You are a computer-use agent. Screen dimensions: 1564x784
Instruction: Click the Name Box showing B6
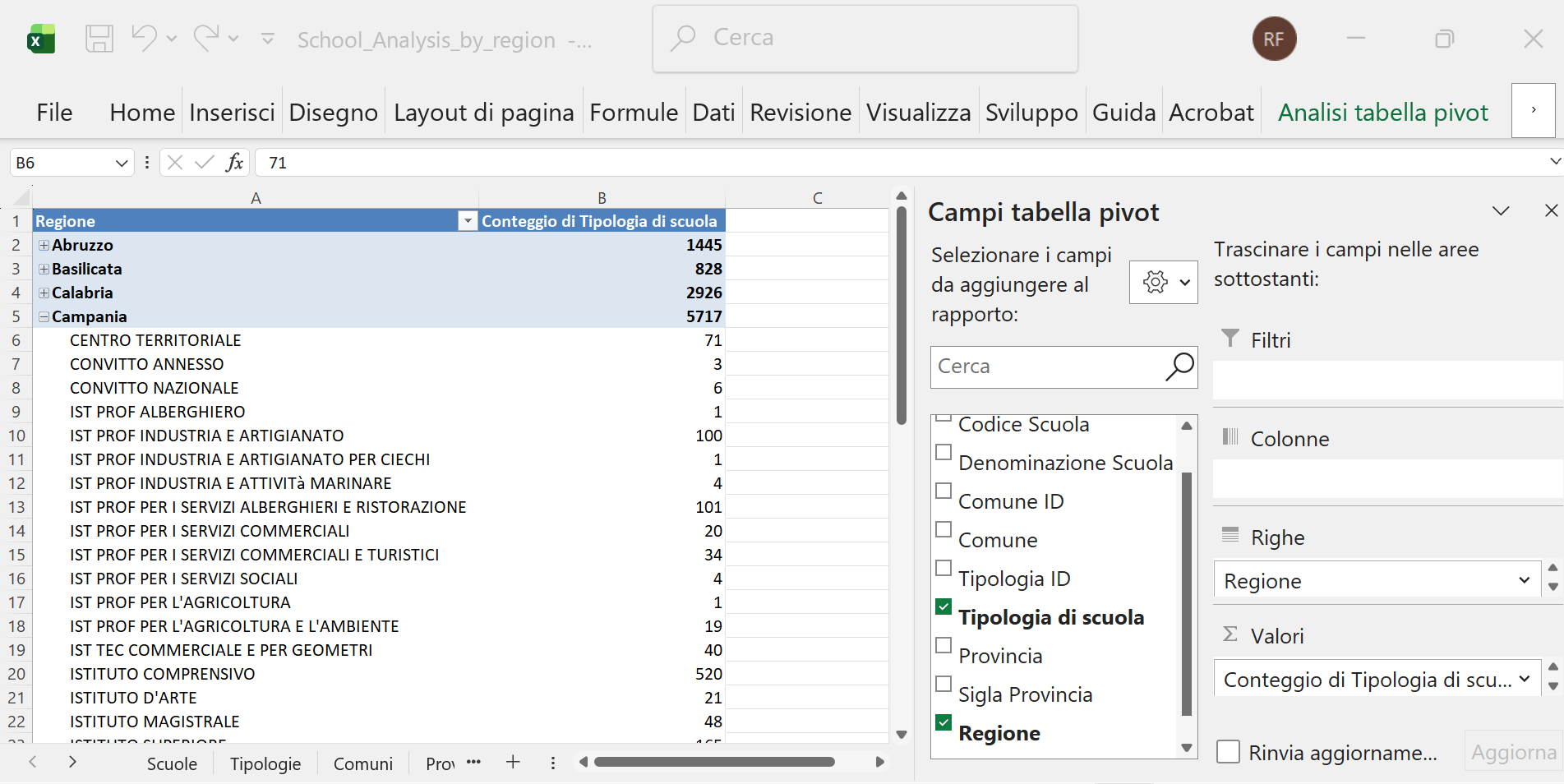pos(62,162)
